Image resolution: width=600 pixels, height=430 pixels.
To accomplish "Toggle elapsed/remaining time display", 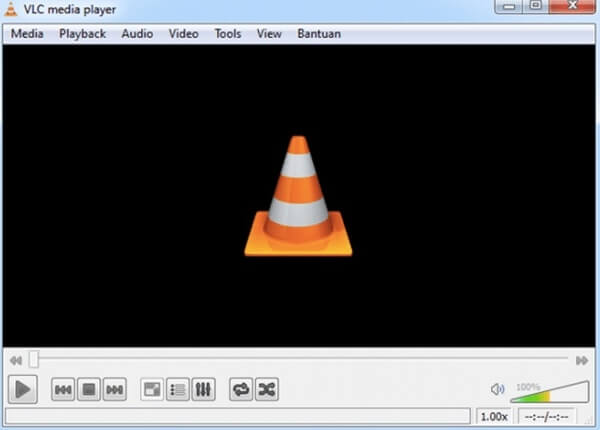I will [x=546, y=416].
